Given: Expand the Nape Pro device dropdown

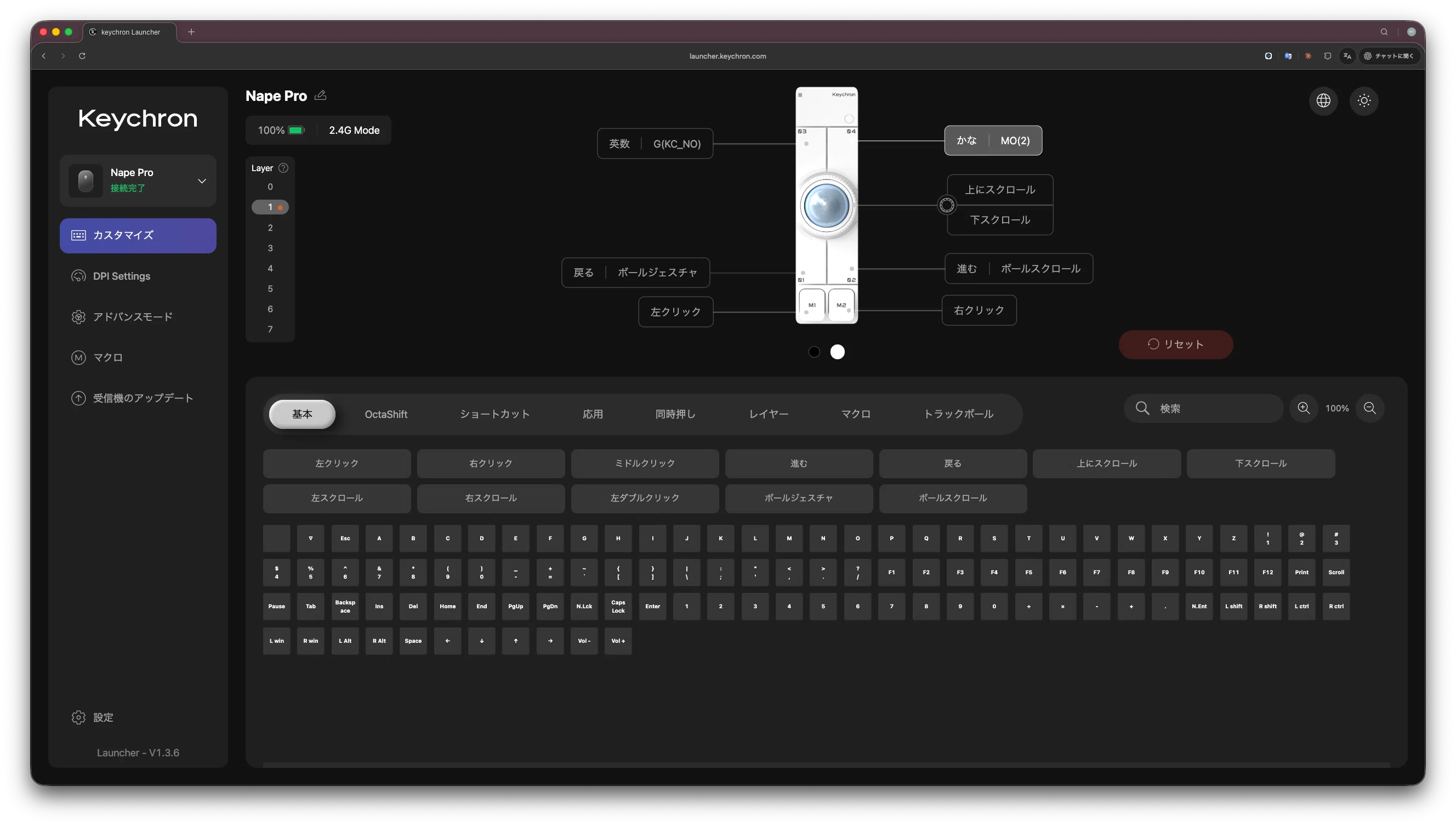Looking at the screenshot, I should [201, 181].
